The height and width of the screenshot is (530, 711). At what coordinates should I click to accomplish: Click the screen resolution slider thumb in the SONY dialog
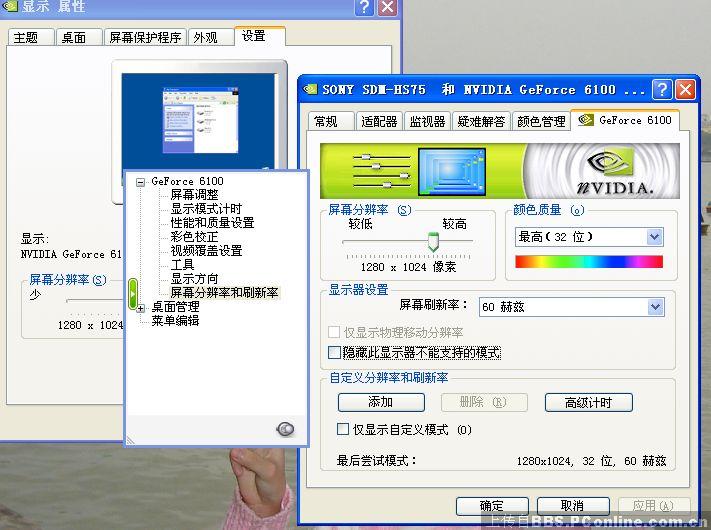(433, 242)
